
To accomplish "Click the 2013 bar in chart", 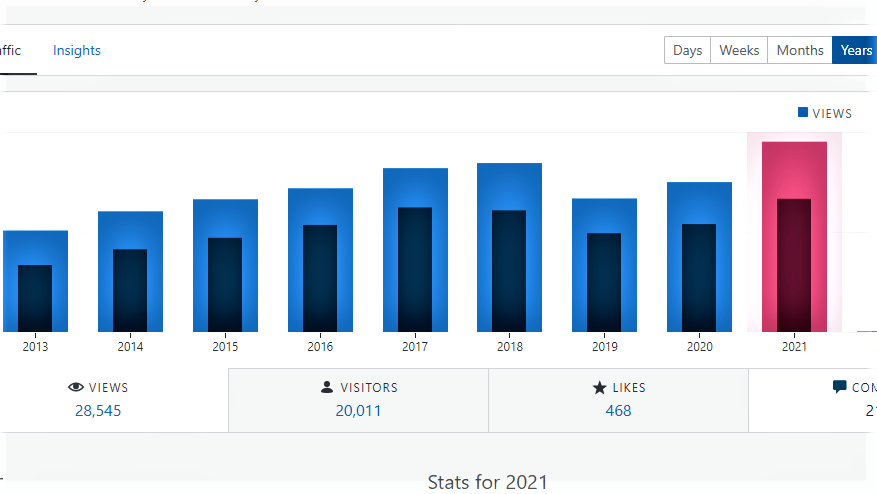I will click(35, 281).
